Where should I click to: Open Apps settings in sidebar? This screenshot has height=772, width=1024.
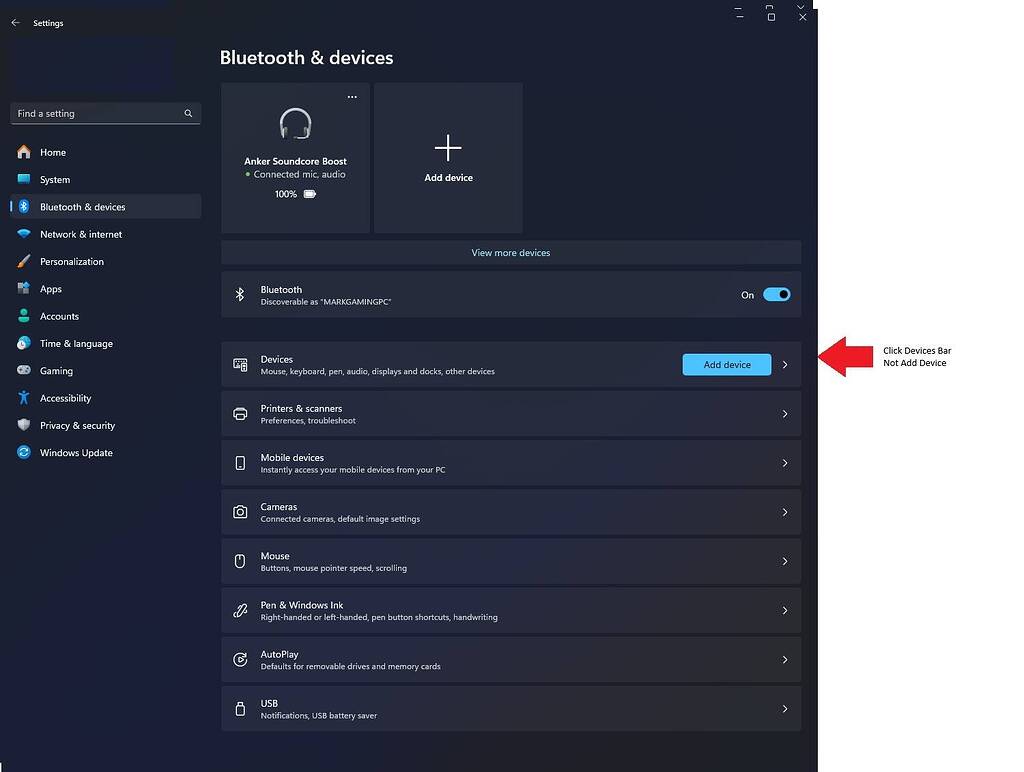[106, 289]
